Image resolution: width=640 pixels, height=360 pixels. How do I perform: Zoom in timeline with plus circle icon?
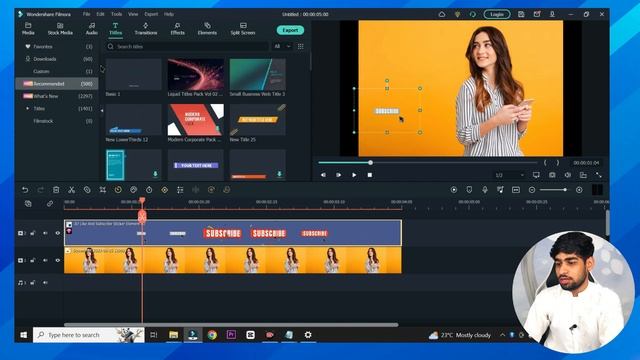point(579,190)
